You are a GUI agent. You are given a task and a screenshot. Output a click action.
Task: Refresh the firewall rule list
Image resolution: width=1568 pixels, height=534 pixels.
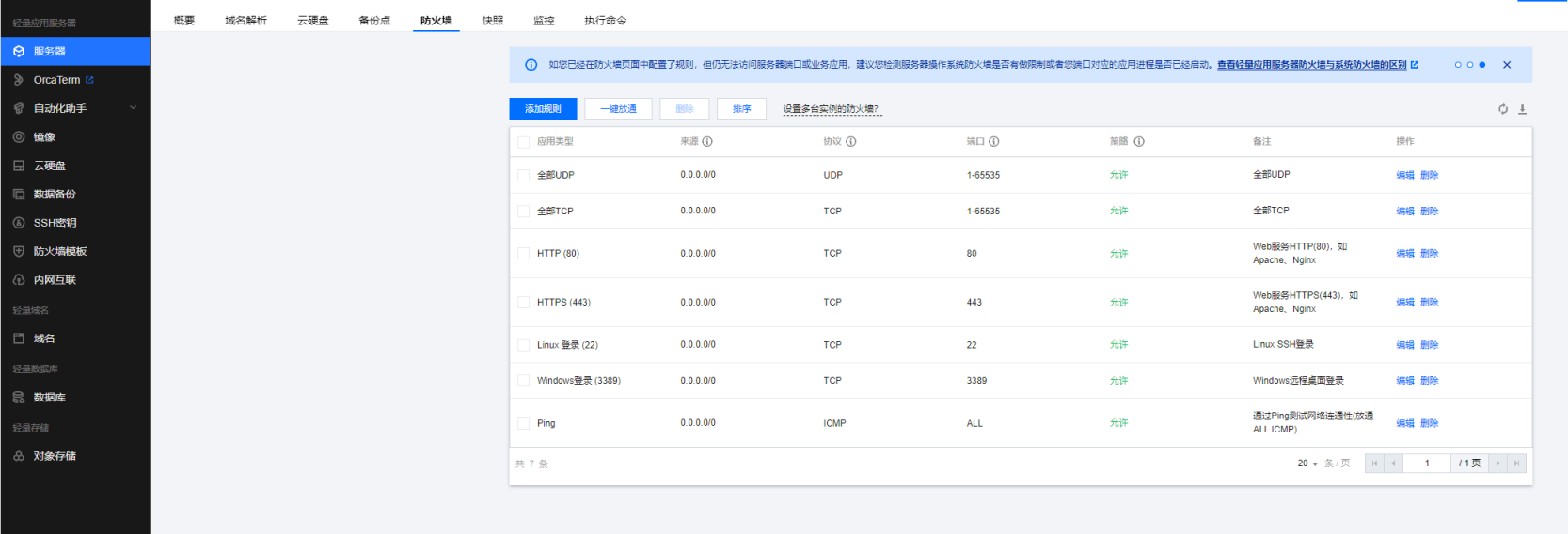point(1503,109)
